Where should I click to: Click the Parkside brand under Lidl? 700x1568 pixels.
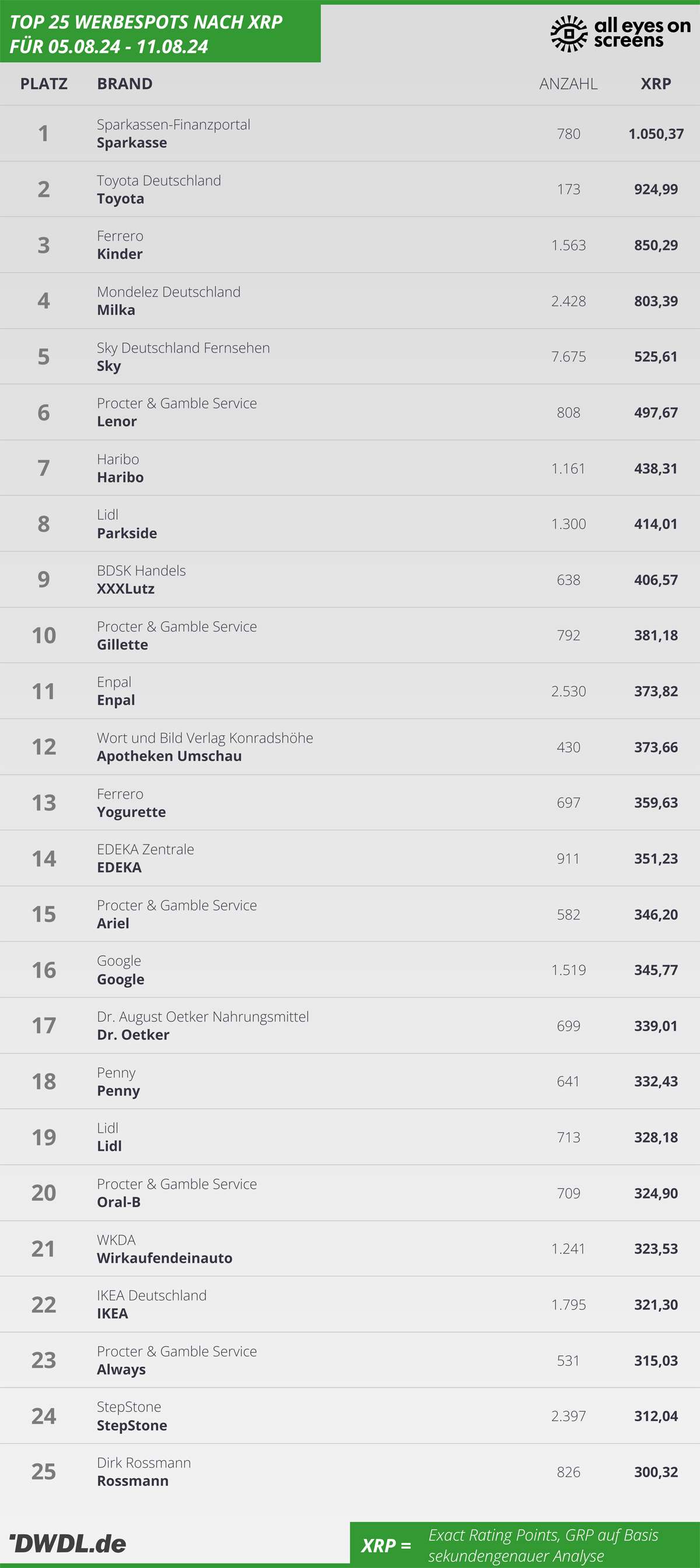127,533
